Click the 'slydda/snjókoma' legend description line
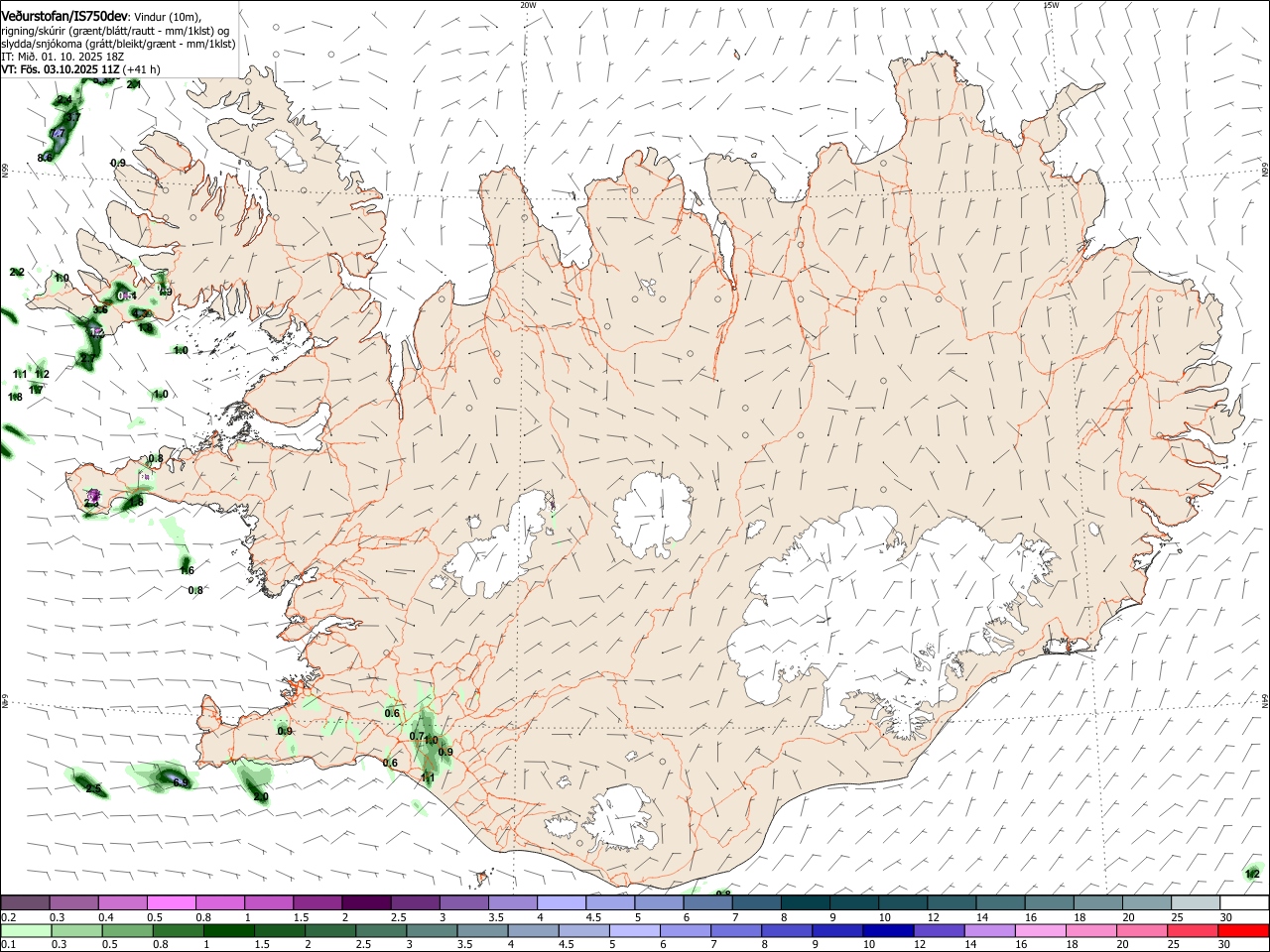 118,44
